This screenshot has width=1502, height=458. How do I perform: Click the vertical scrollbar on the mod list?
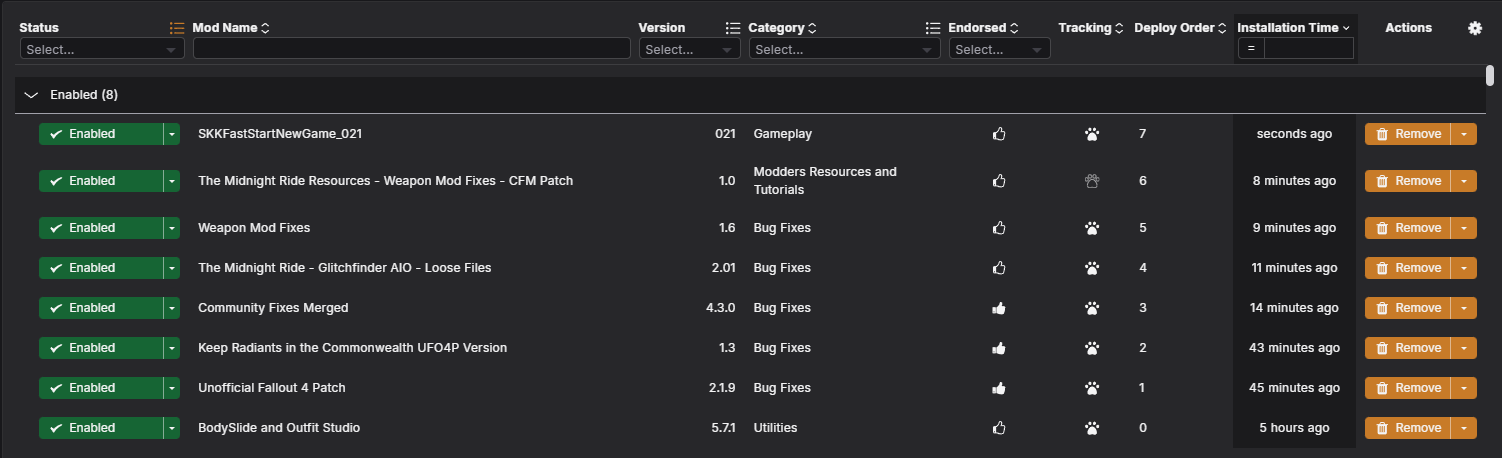coord(1490,76)
